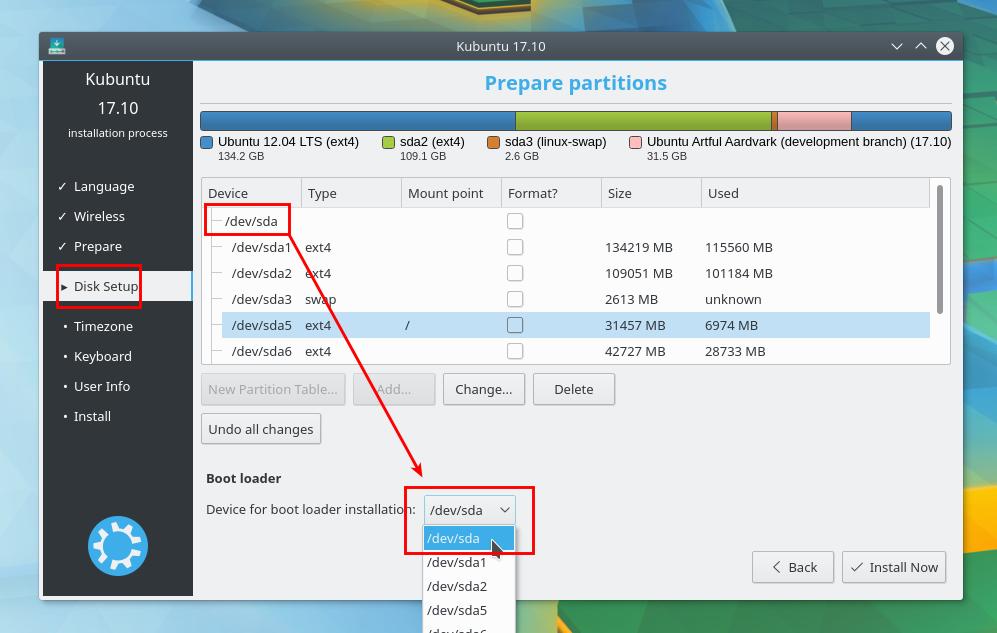Click the installer icon in the title bar

pyautogui.click(x=56, y=45)
